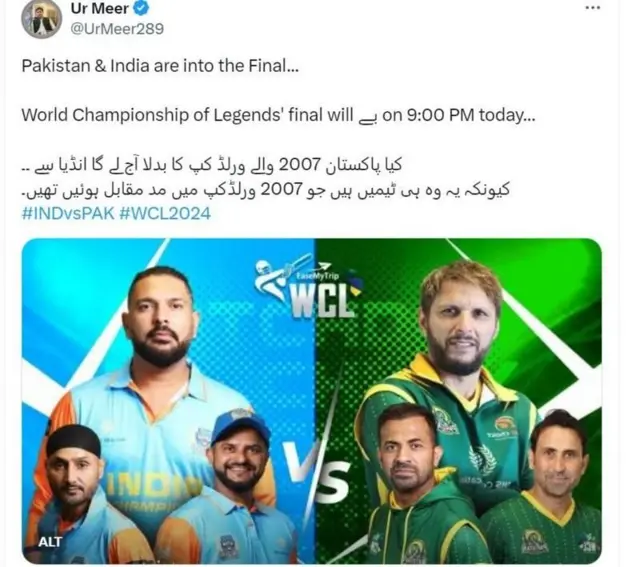Click the Ur Meer display name
The width and height of the screenshot is (640, 567).
click(100, 8)
